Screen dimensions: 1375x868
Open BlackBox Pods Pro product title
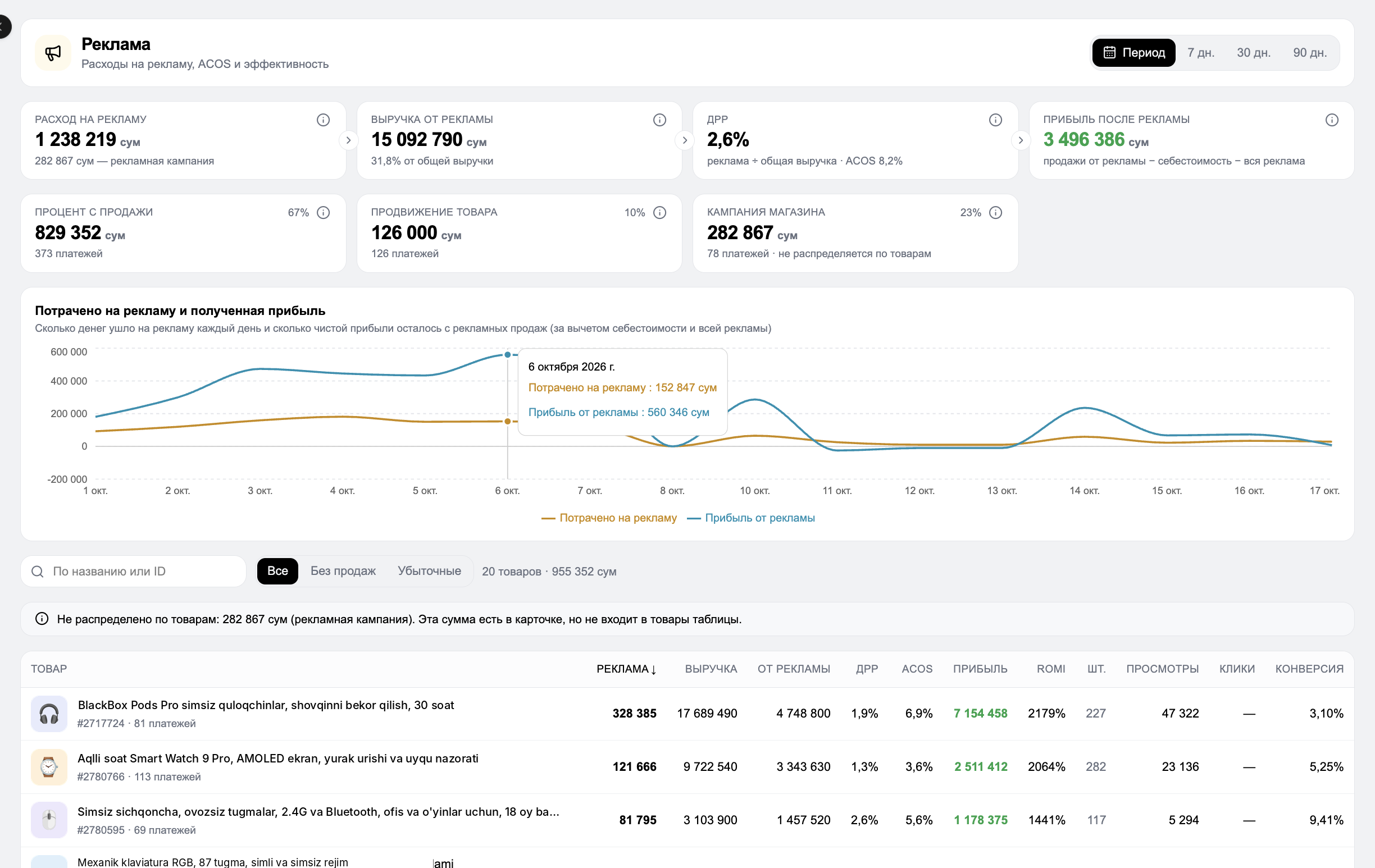266,705
